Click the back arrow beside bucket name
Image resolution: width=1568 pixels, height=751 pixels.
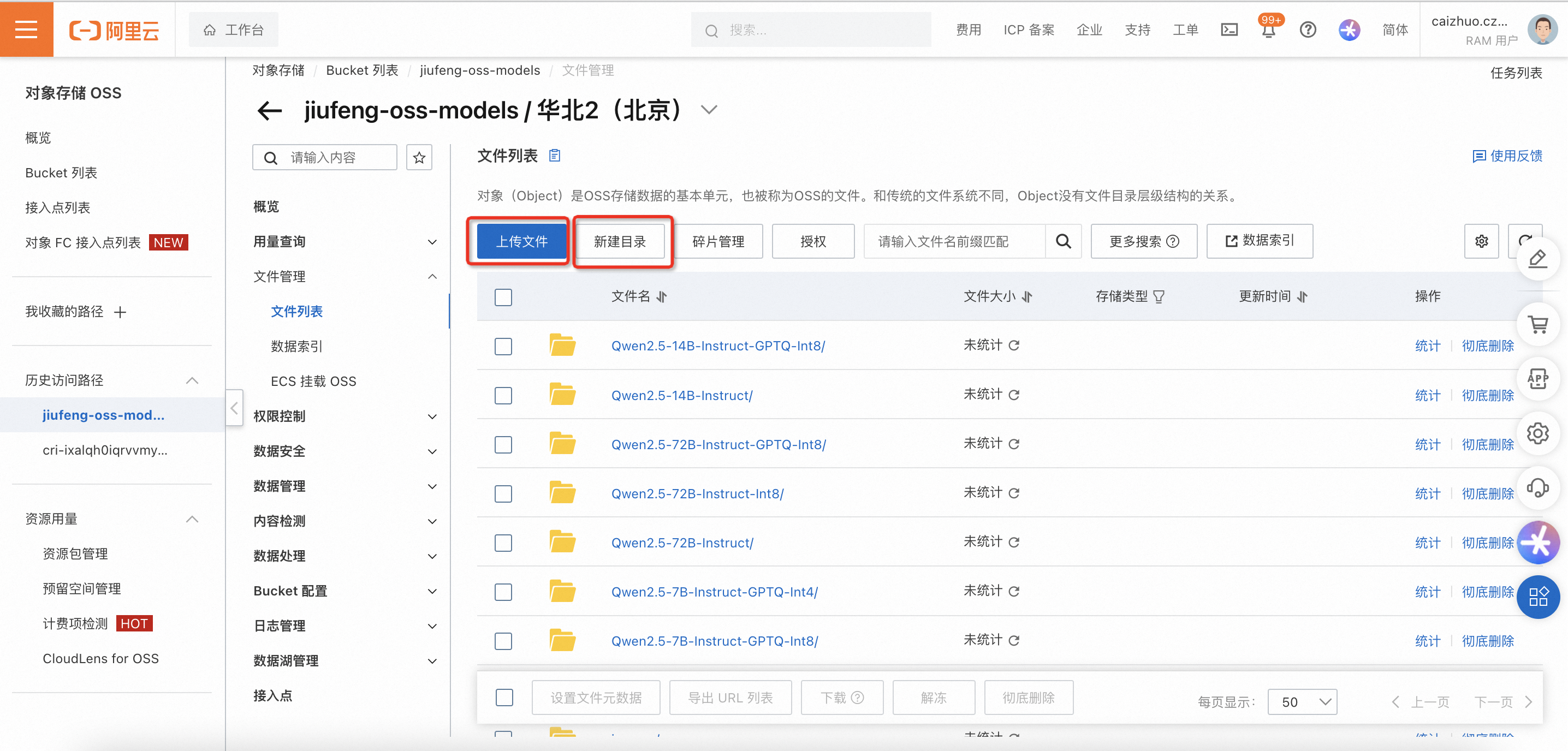(x=269, y=111)
